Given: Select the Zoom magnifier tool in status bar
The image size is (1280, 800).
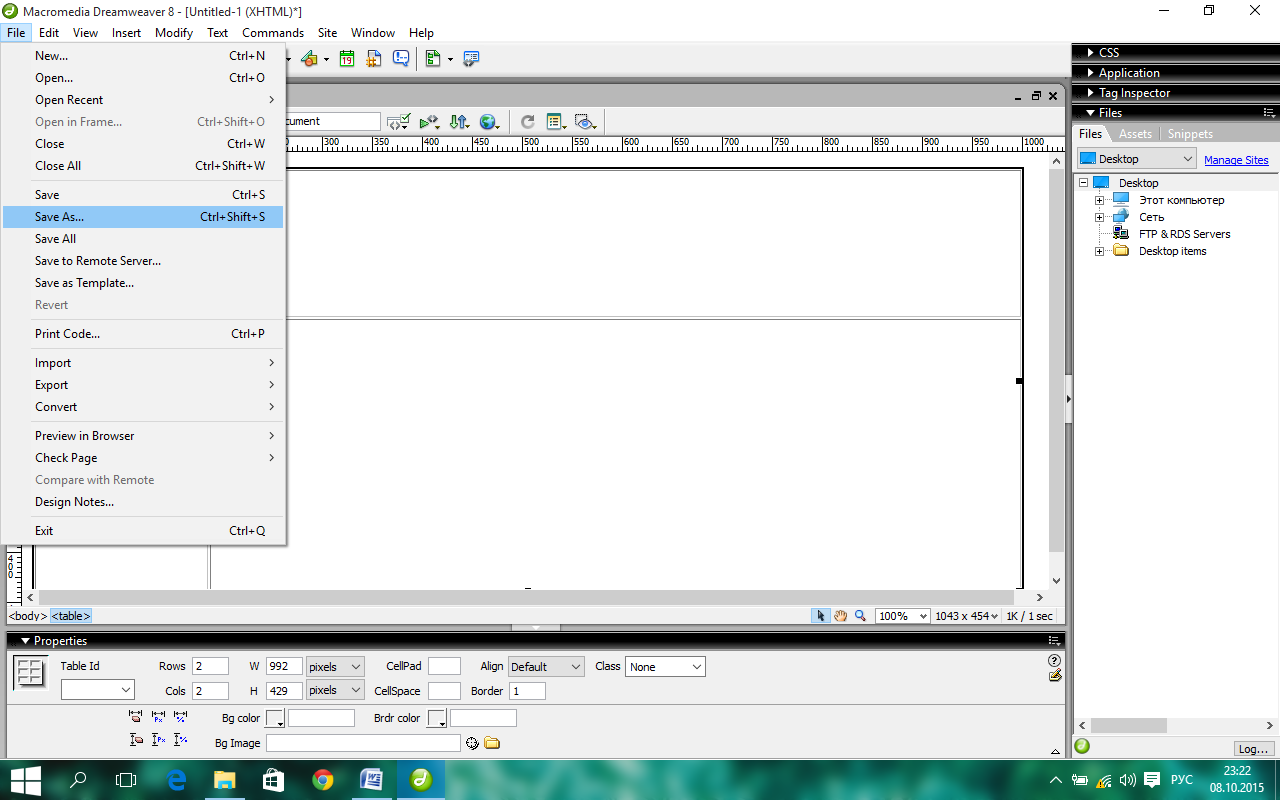Looking at the screenshot, I should click(x=860, y=616).
